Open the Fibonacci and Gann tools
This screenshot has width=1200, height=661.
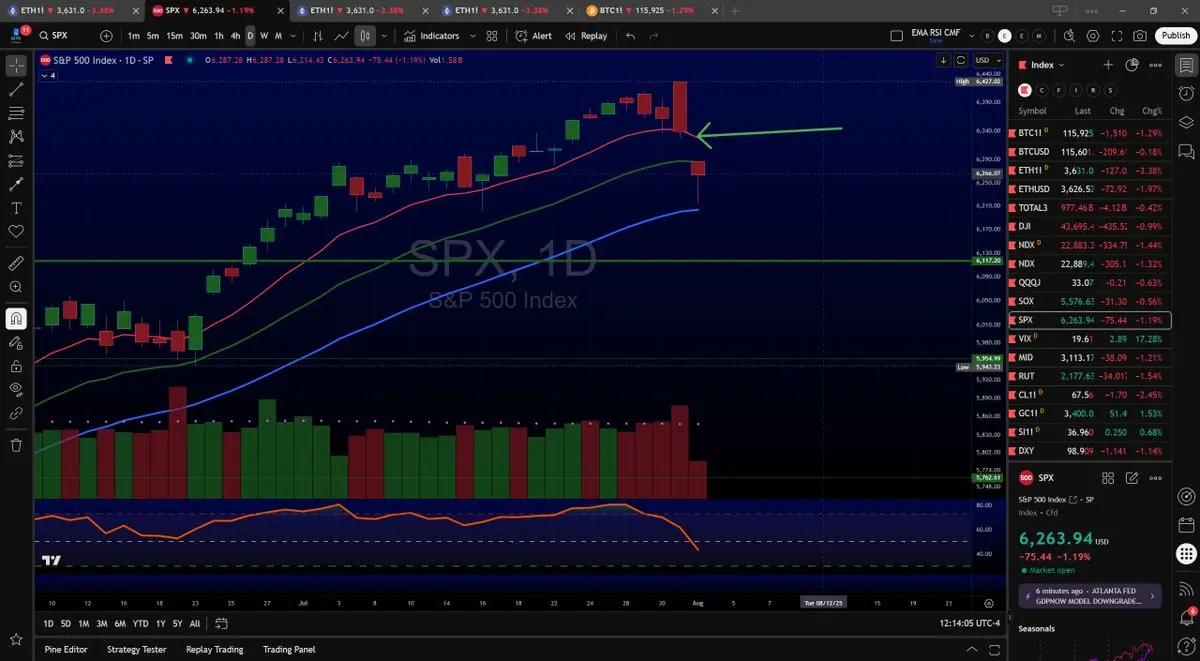(x=16, y=113)
